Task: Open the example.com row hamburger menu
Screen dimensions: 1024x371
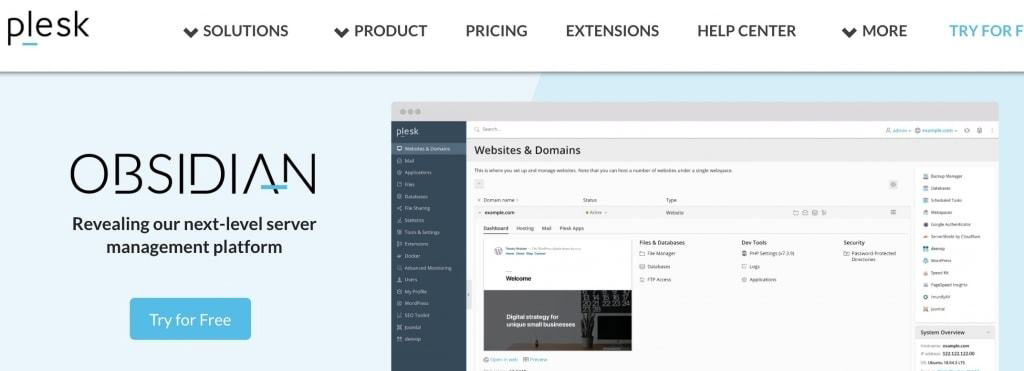Action: [893, 212]
